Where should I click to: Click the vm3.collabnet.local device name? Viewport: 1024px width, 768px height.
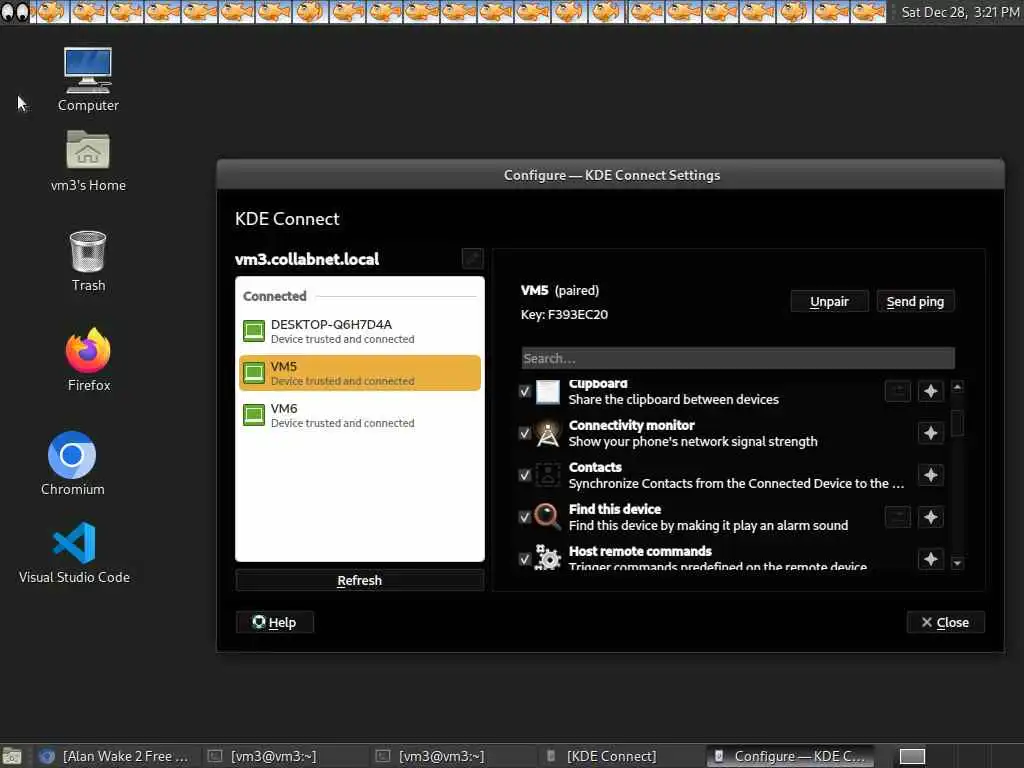(x=307, y=259)
